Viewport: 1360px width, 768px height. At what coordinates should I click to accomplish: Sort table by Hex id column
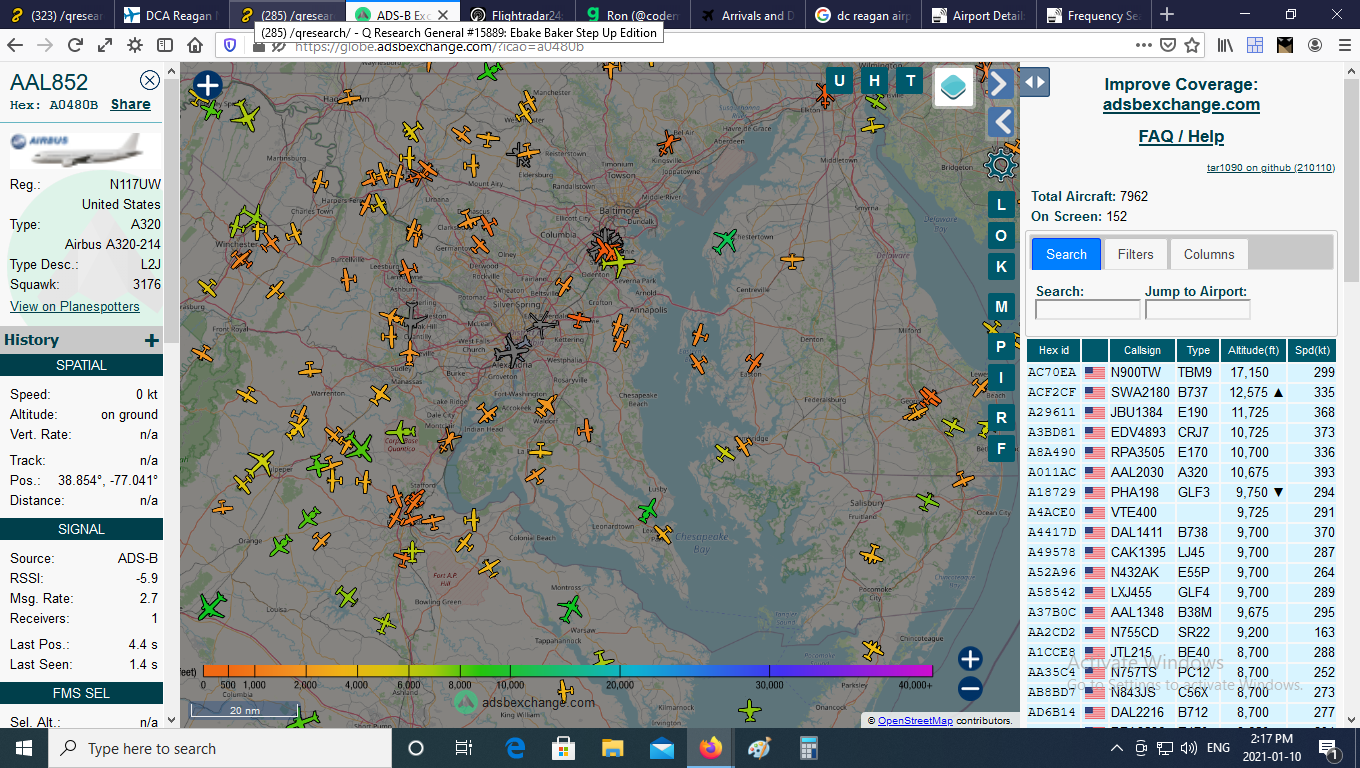point(1054,350)
